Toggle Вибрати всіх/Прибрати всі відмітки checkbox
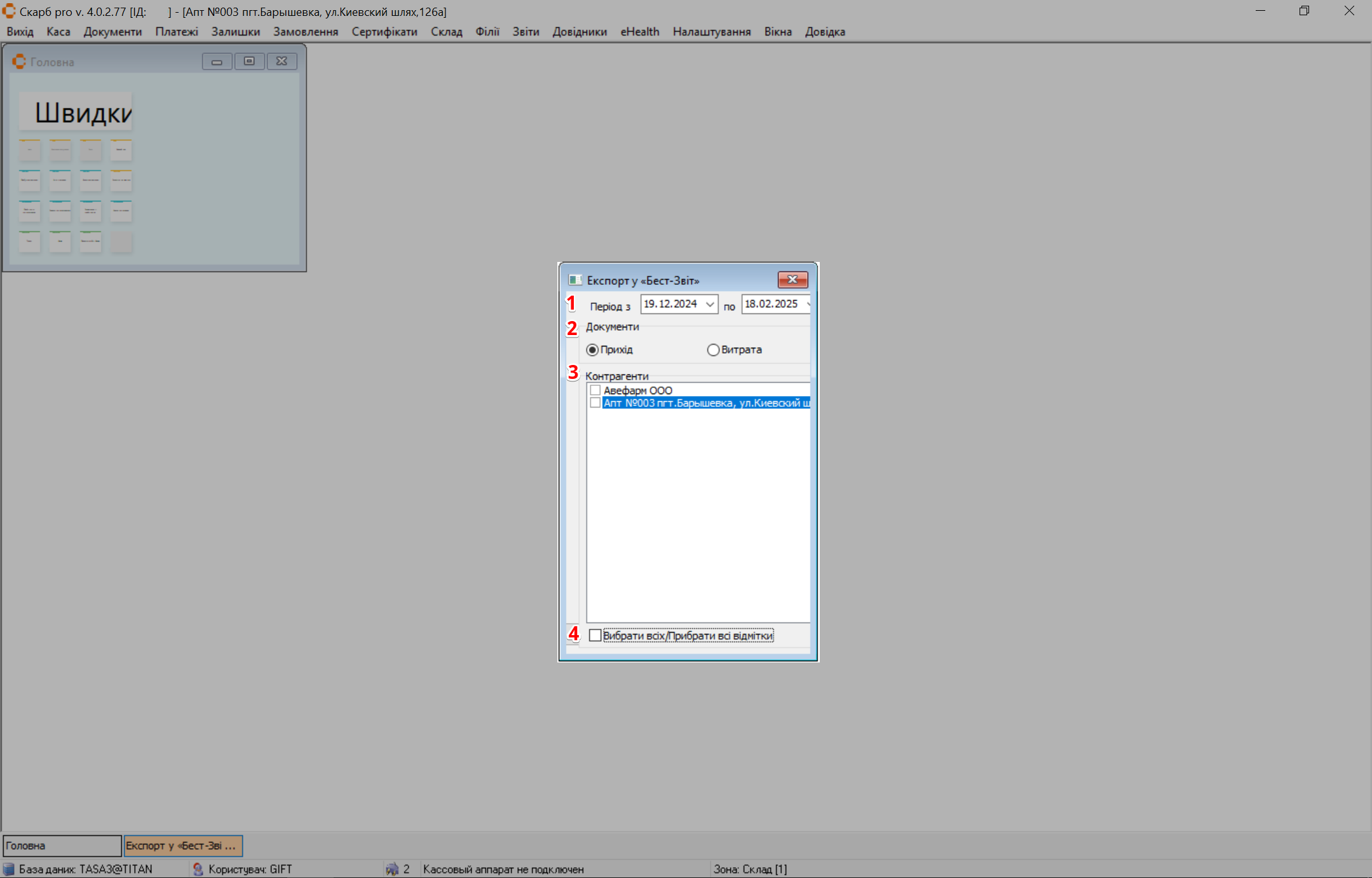The height and width of the screenshot is (878, 1372). (595, 635)
